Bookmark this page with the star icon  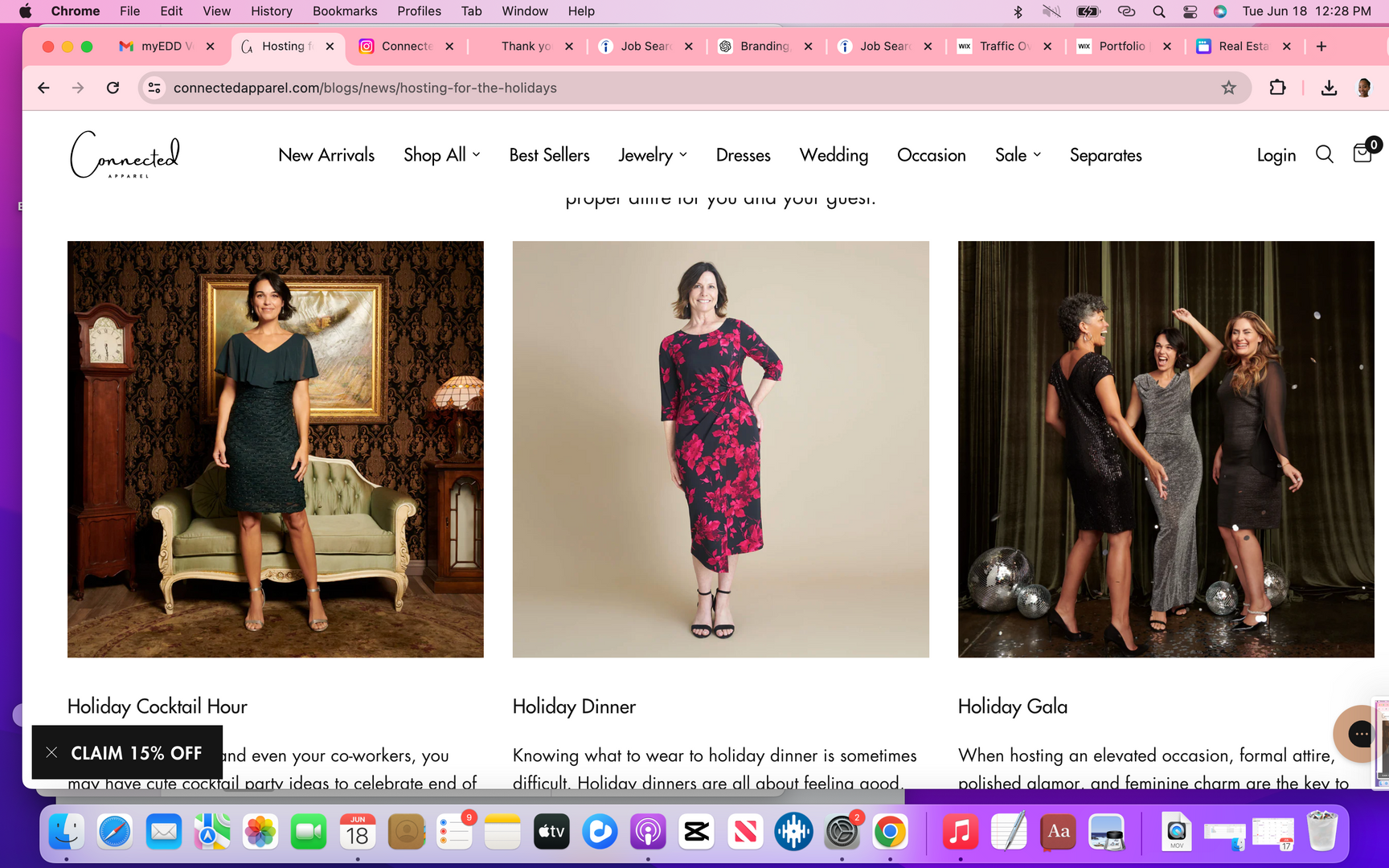pos(1228,88)
